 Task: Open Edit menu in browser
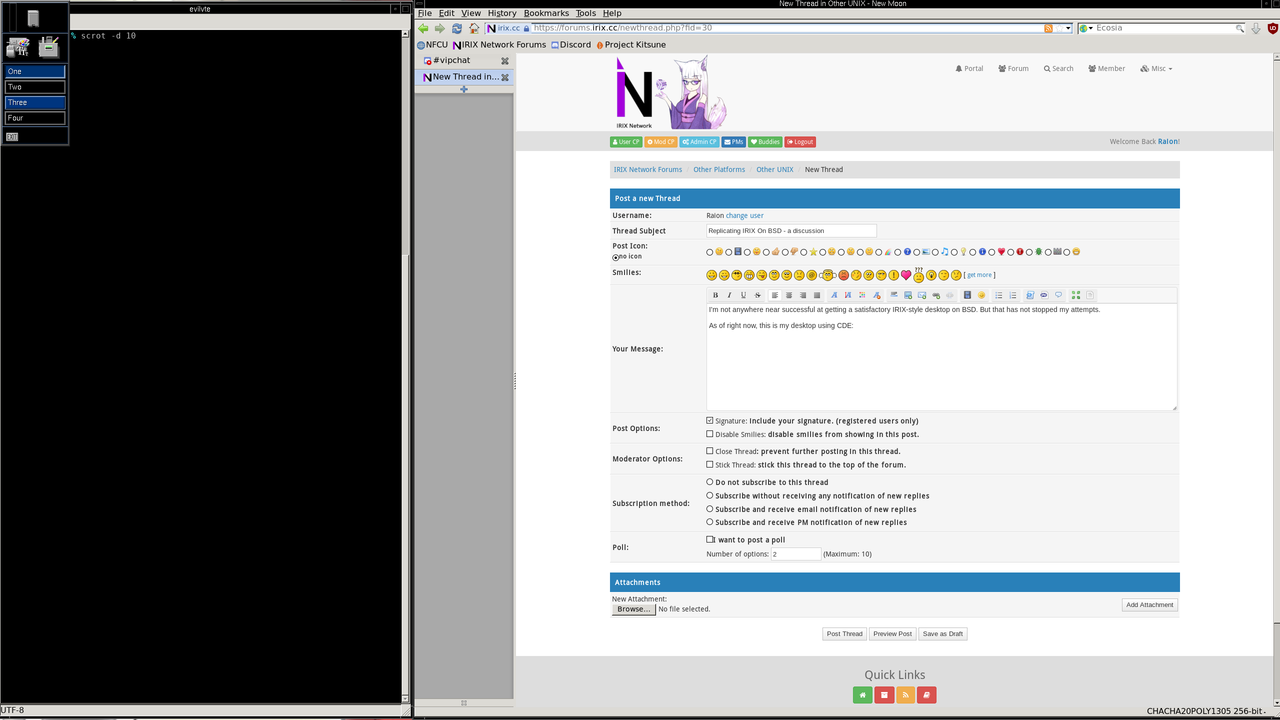point(447,13)
